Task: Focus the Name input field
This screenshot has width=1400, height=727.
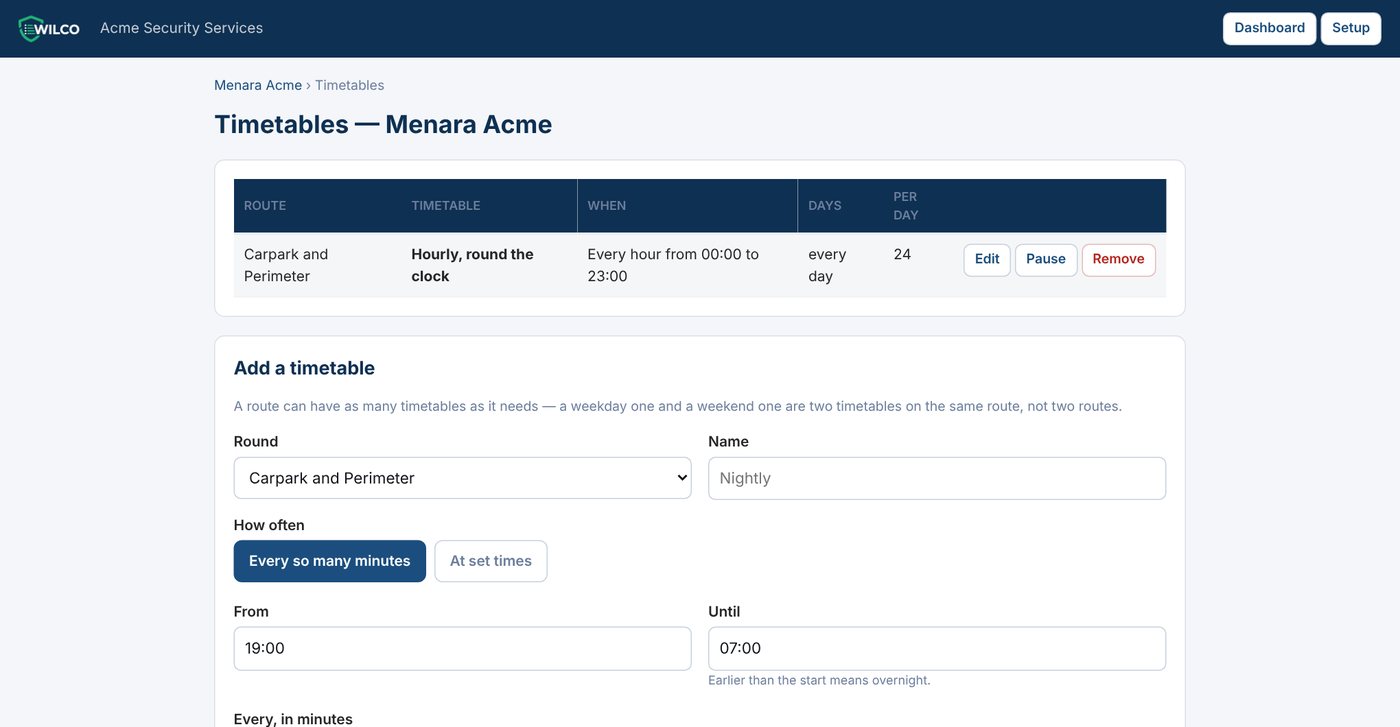Action: 937,478
